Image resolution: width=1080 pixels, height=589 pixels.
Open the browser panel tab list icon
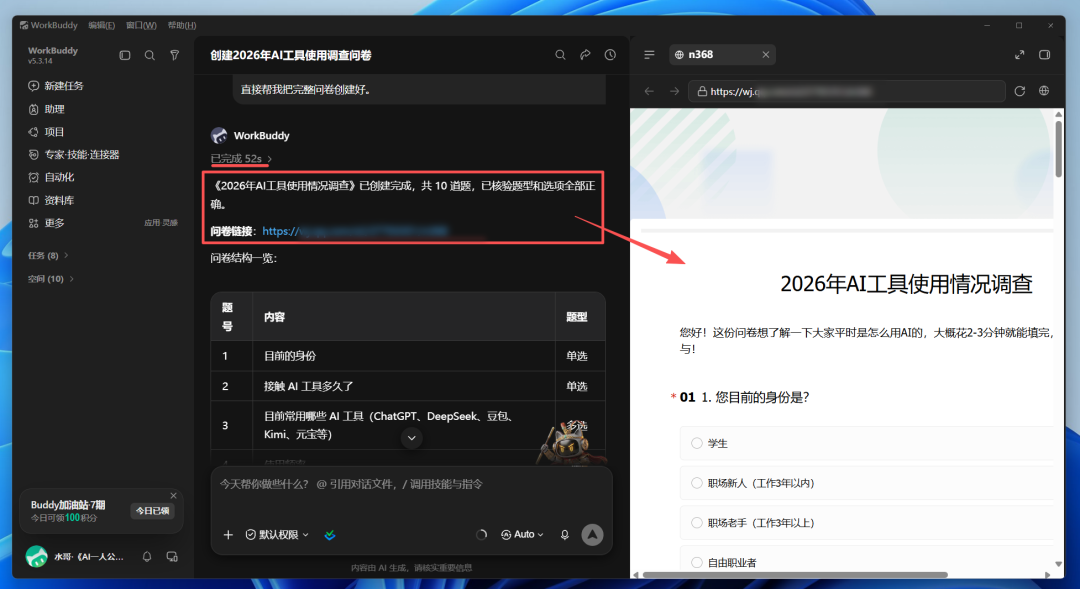650,55
